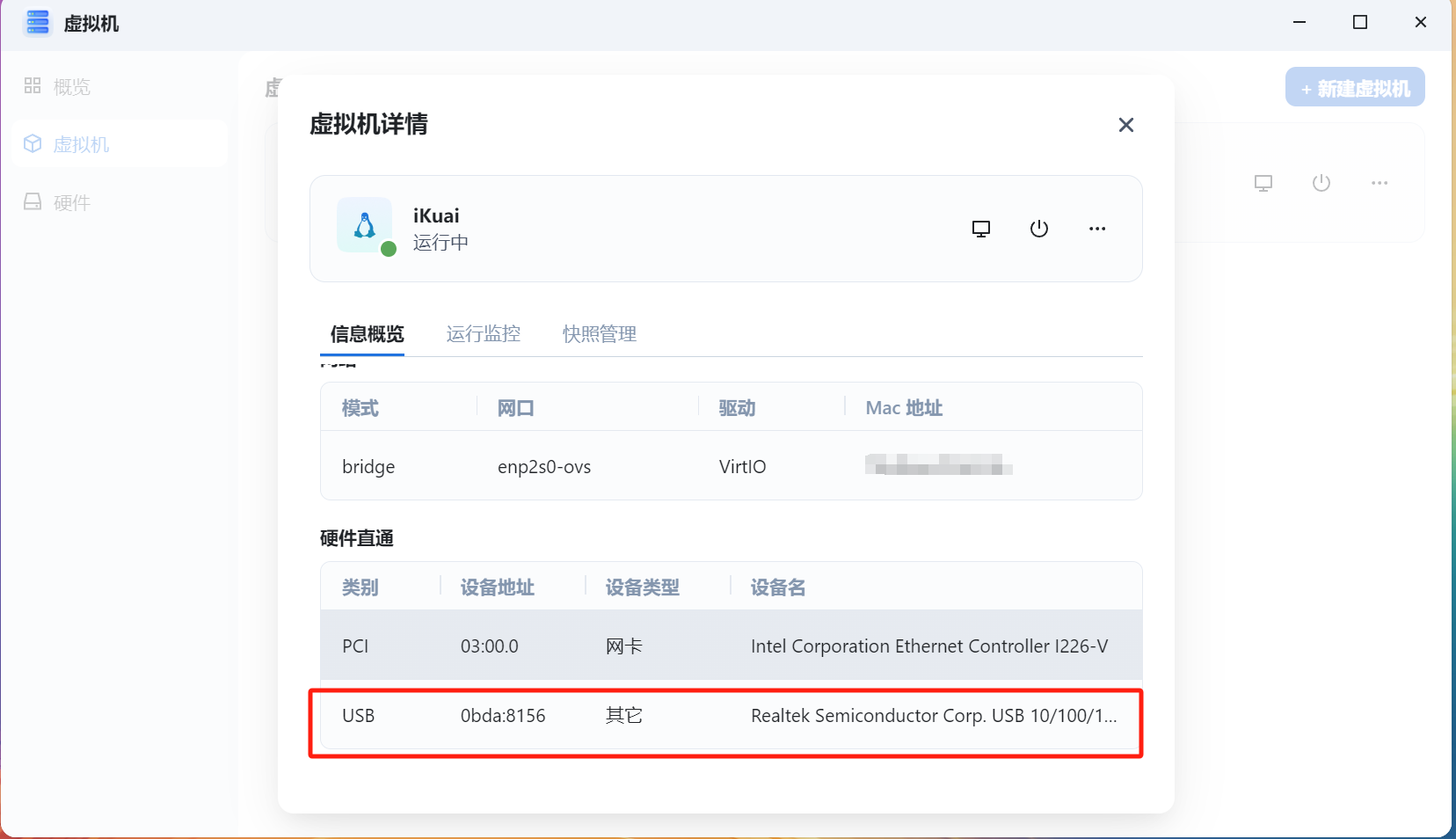Open iKuai more options in dialog
This screenshot has width=1456, height=839.
[x=1097, y=229]
